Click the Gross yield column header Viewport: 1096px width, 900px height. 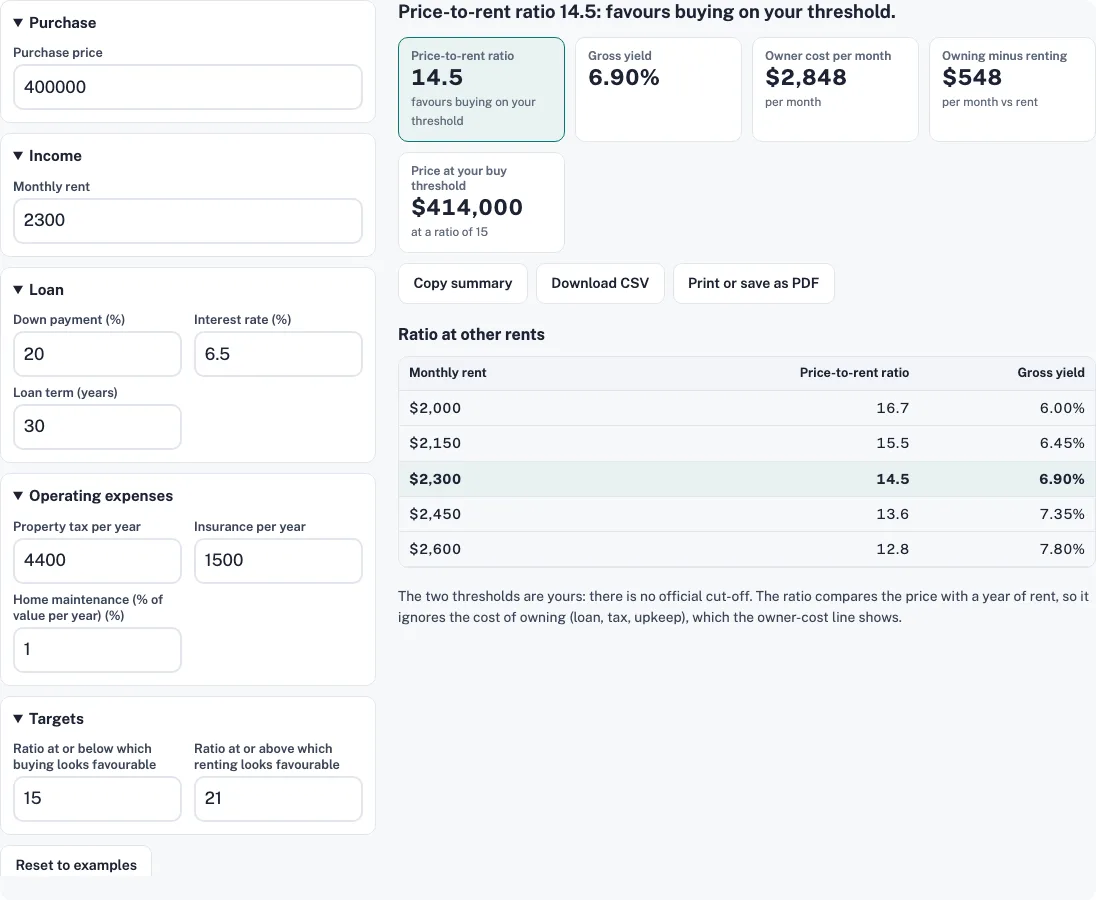(1051, 372)
